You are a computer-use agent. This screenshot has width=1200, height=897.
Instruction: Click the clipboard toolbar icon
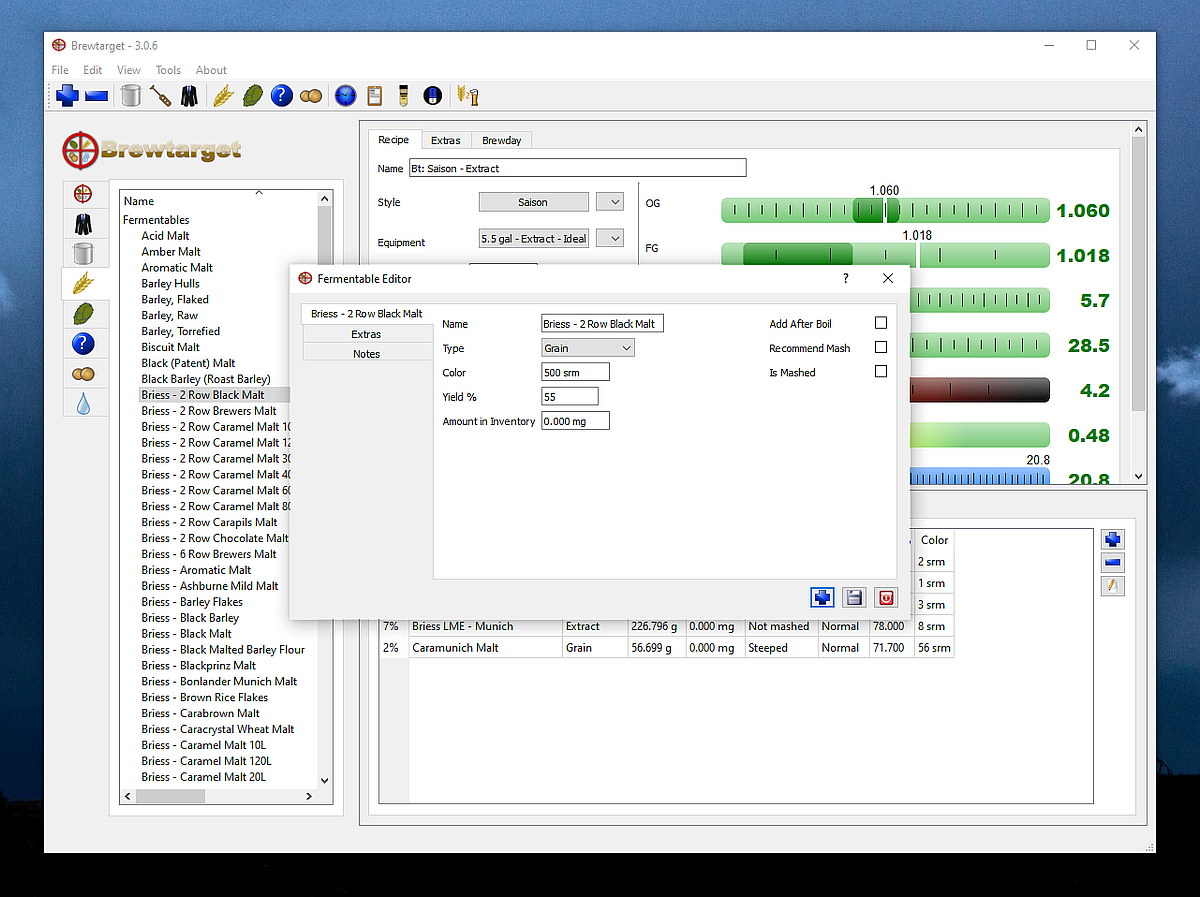click(375, 96)
